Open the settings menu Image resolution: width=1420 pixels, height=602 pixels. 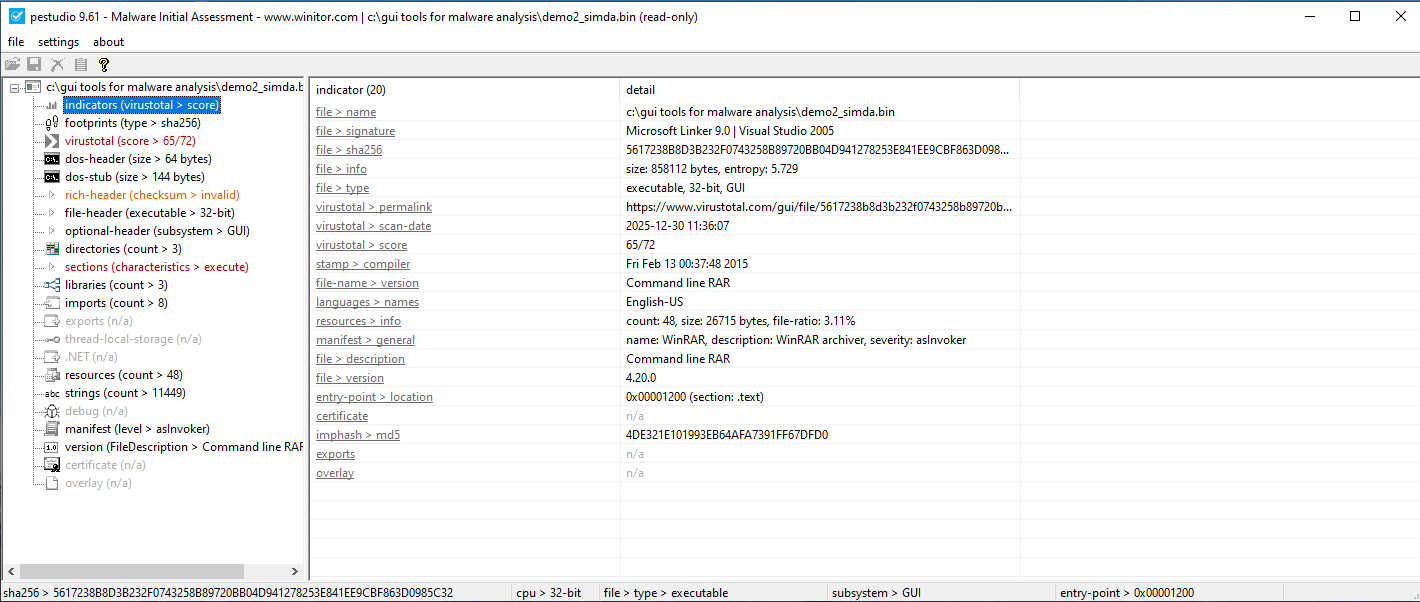pyautogui.click(x=57, y=42)
